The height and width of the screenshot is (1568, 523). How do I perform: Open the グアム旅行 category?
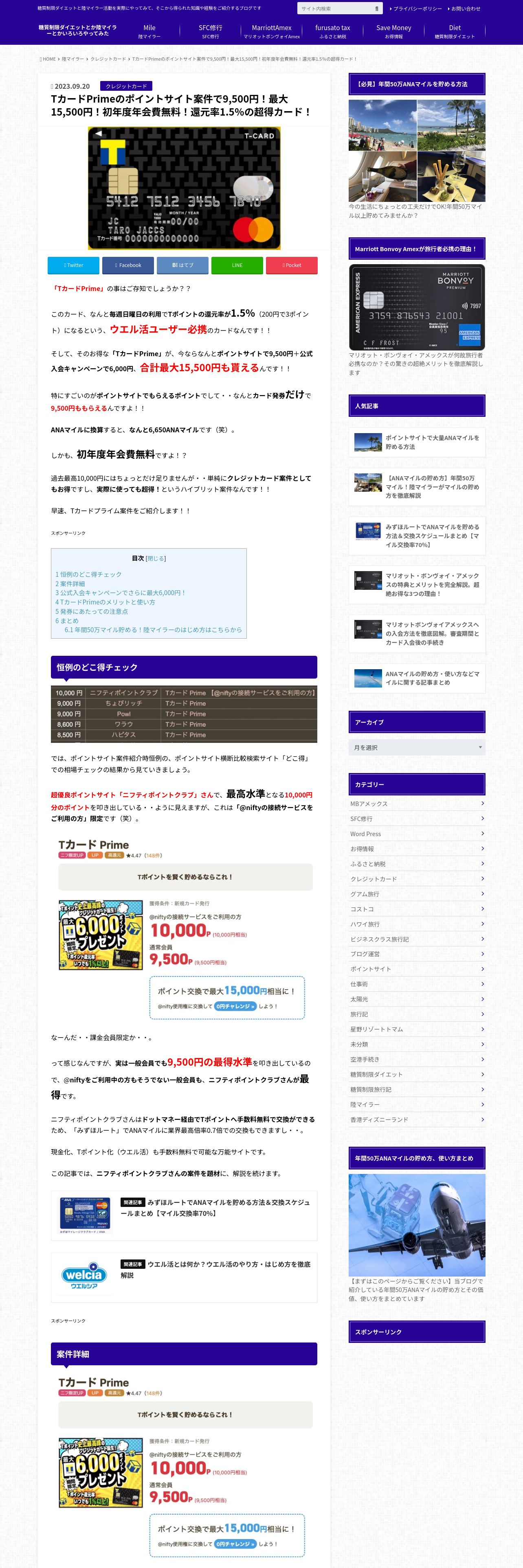click(417, 893)
